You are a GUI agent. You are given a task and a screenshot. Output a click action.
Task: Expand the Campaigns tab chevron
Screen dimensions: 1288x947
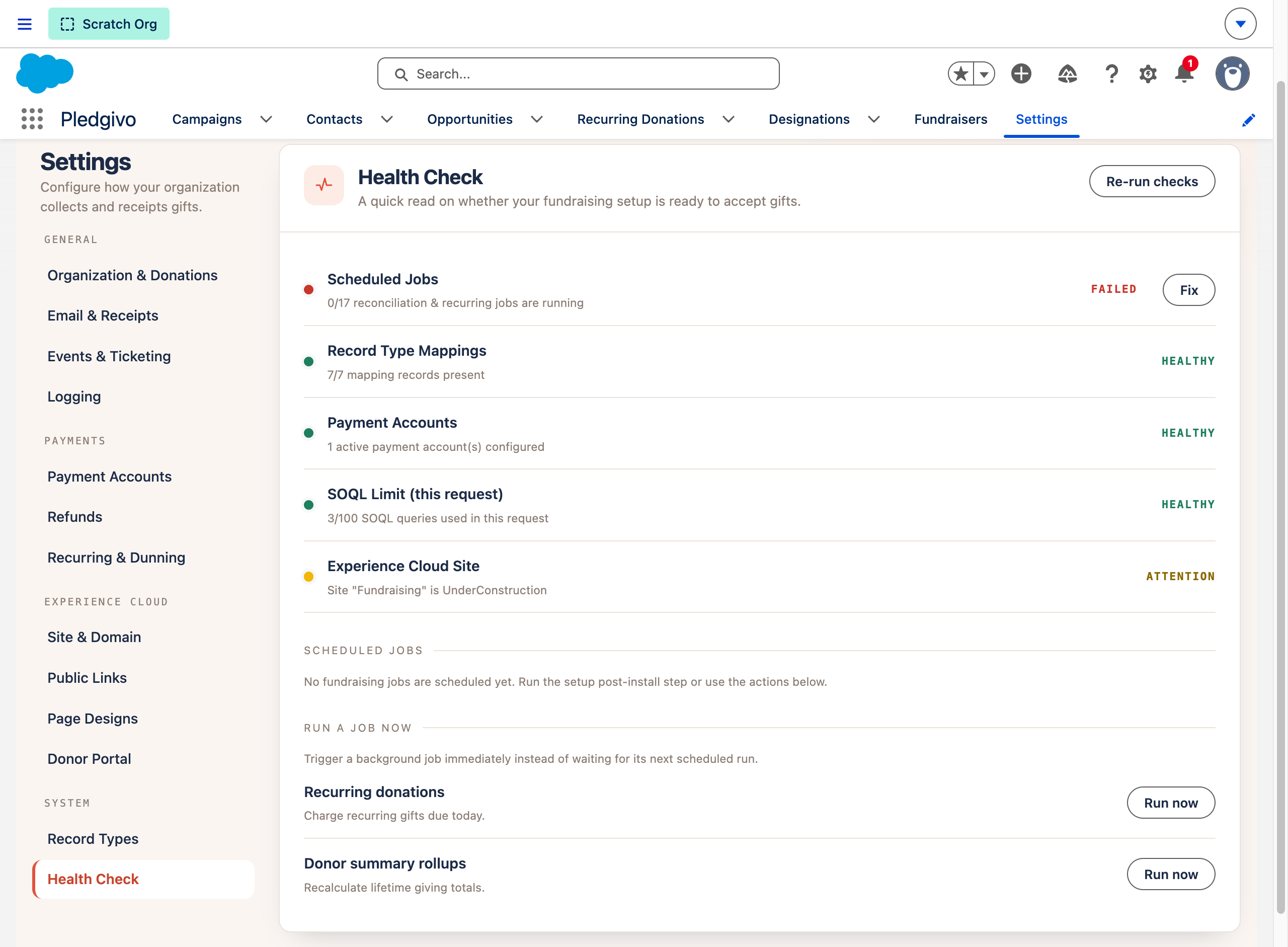tap(266, 119)
